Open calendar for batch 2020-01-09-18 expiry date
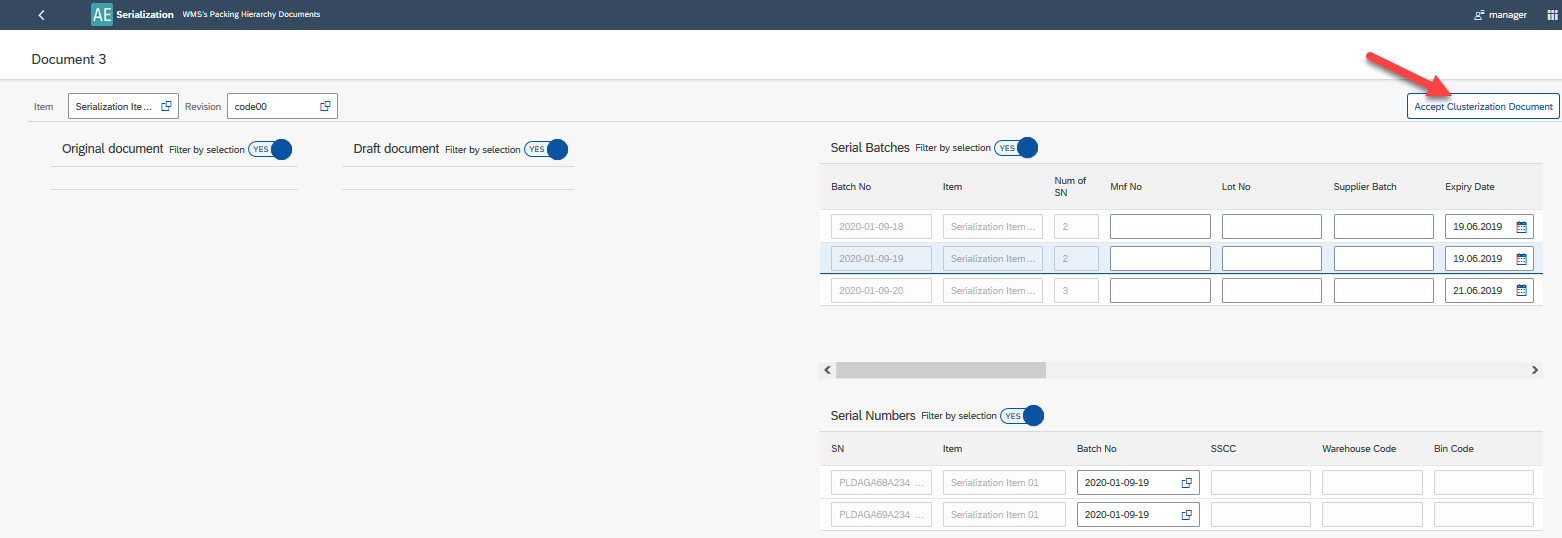The image size is (1562, 538). 1521,227
